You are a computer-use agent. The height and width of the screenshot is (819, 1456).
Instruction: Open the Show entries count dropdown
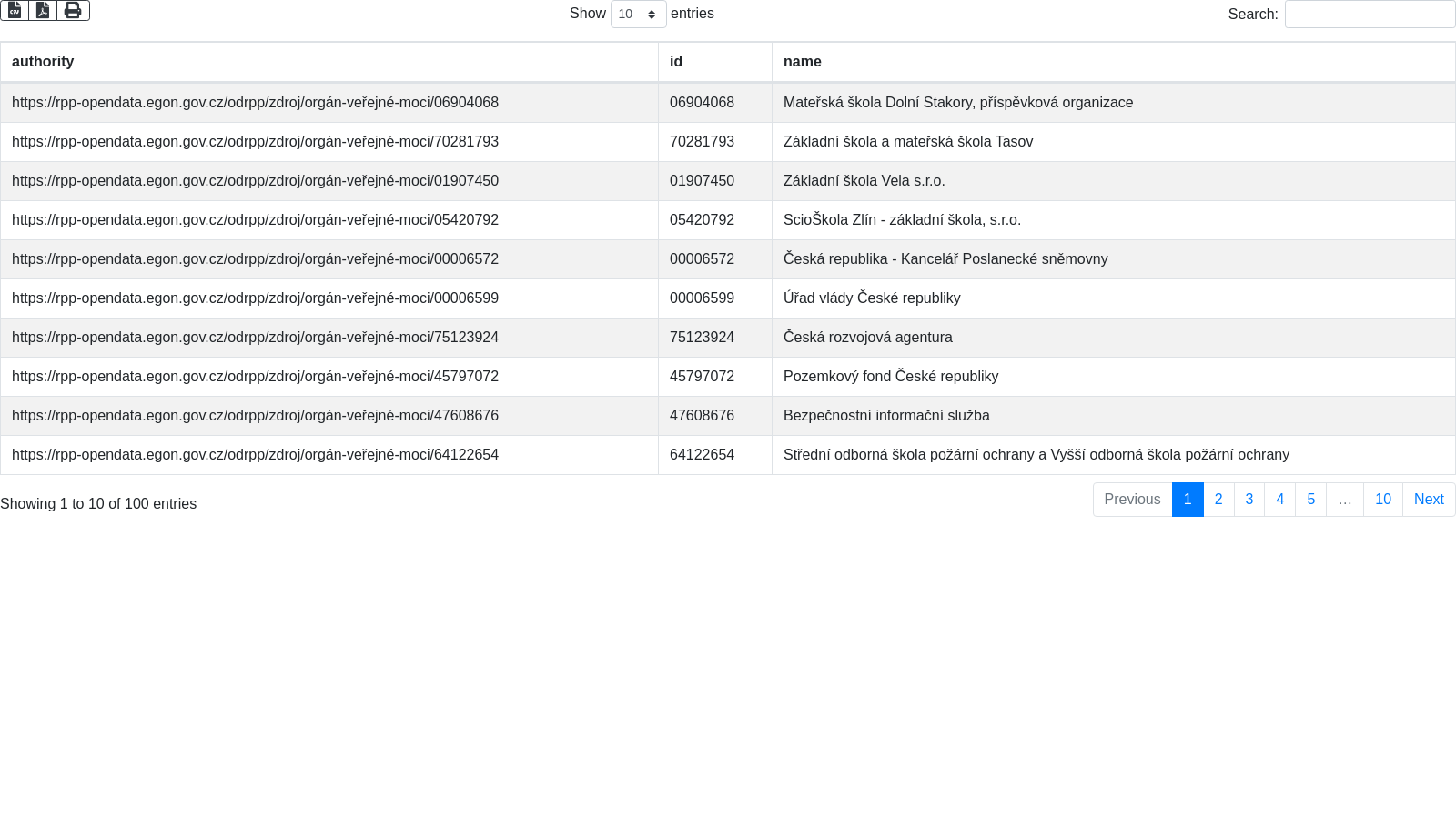638,15
